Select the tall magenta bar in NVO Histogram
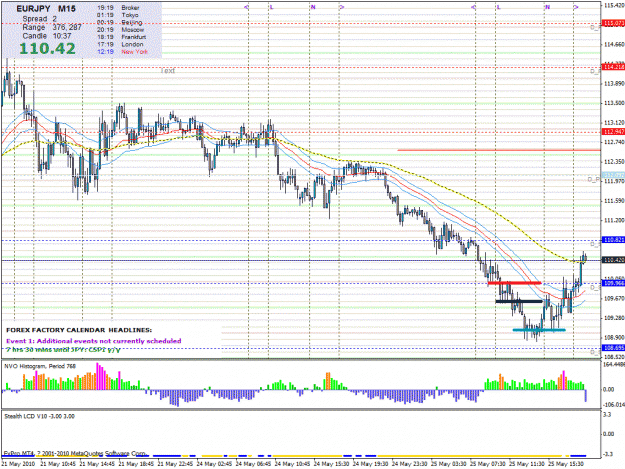The height and width of the screenshot is (469, 625). click(x=98, y=376)
